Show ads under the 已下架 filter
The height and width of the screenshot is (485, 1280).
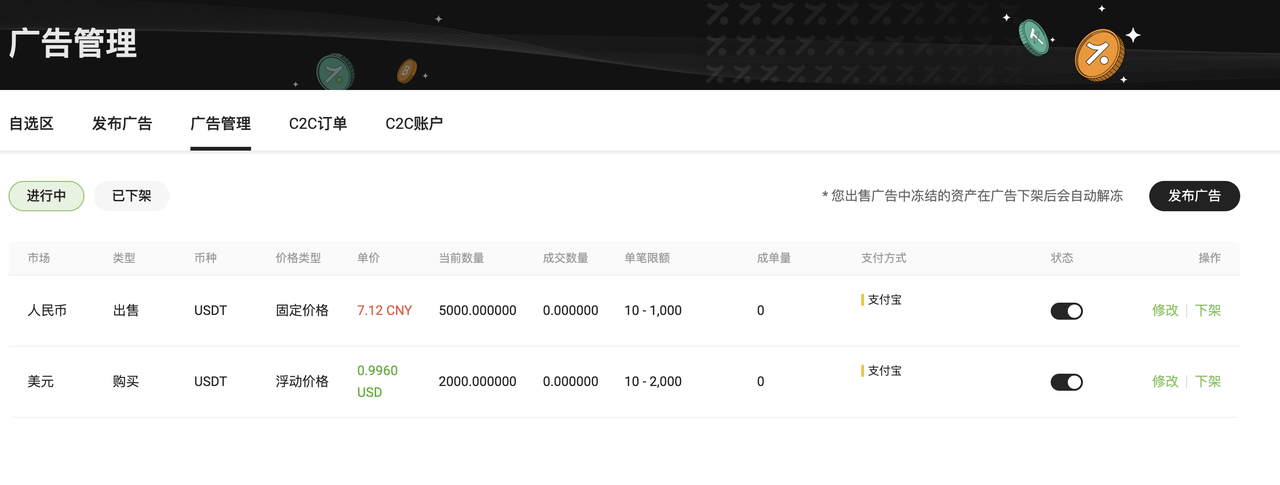point(131,196)
